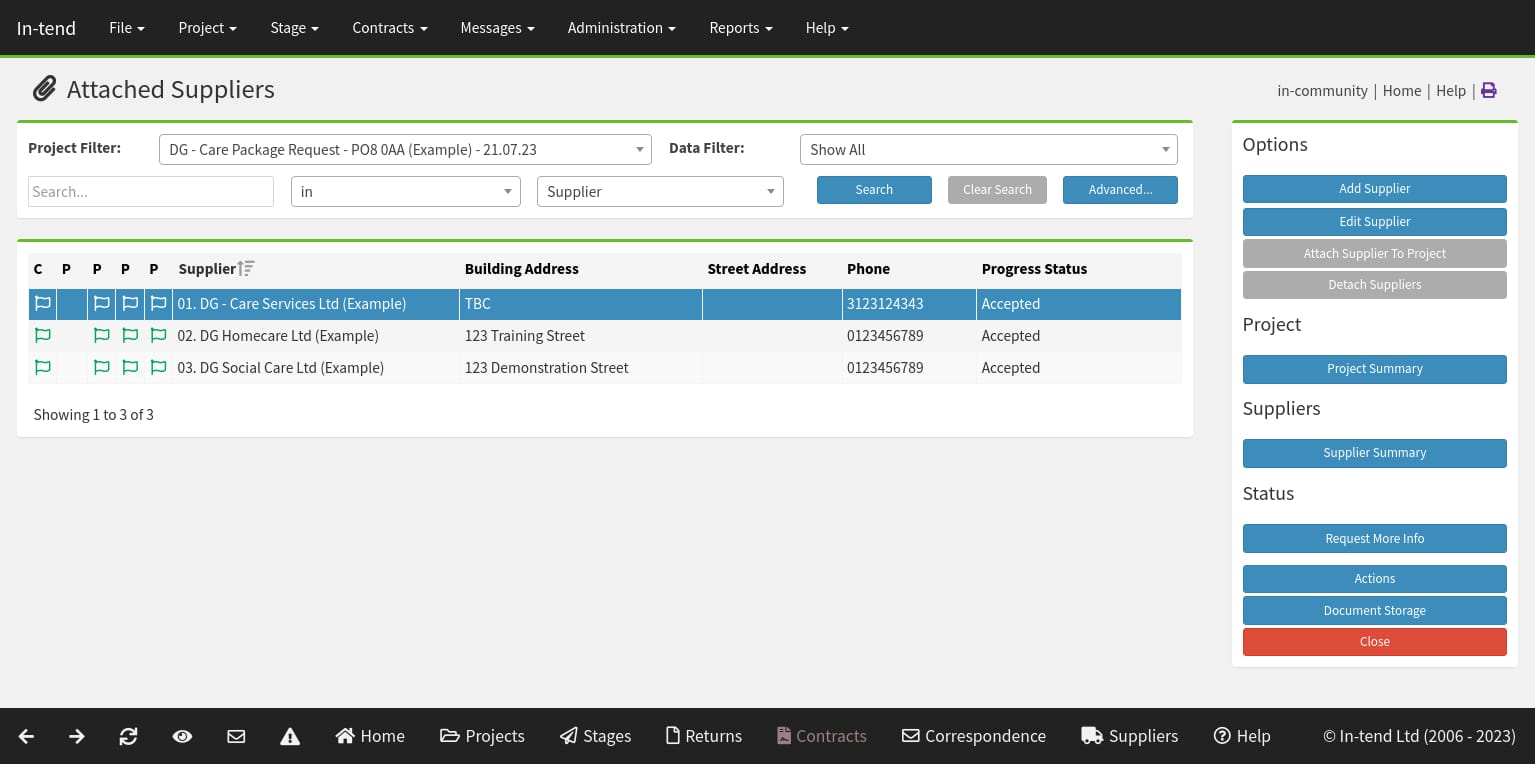Click the forward navigation arrow icon
The width and height of the screenshot is (1535, 764).
pyautogui.click(x=77, y=736)
